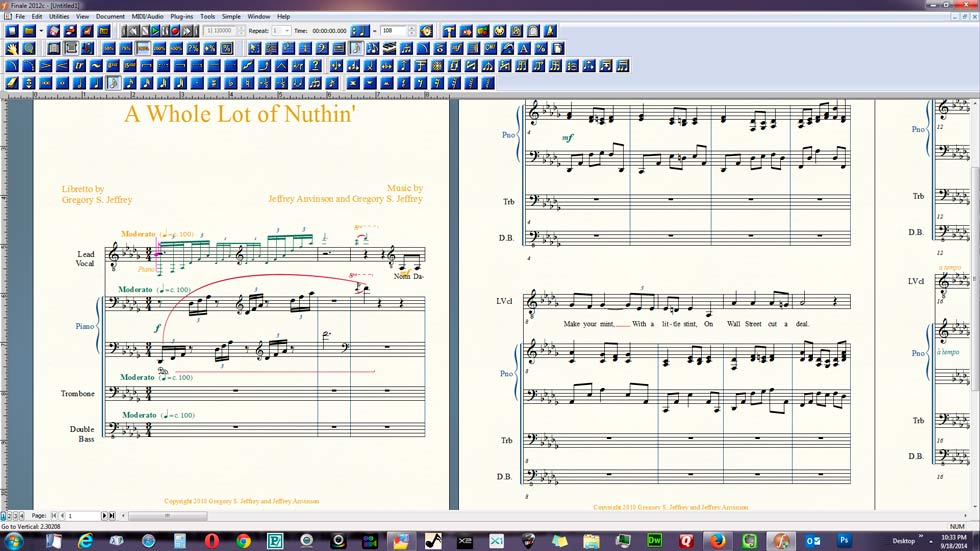This screenshot has width=980, height=551.
Task: Select the 100% zoom preset button
Action: (x=143, y=48)
